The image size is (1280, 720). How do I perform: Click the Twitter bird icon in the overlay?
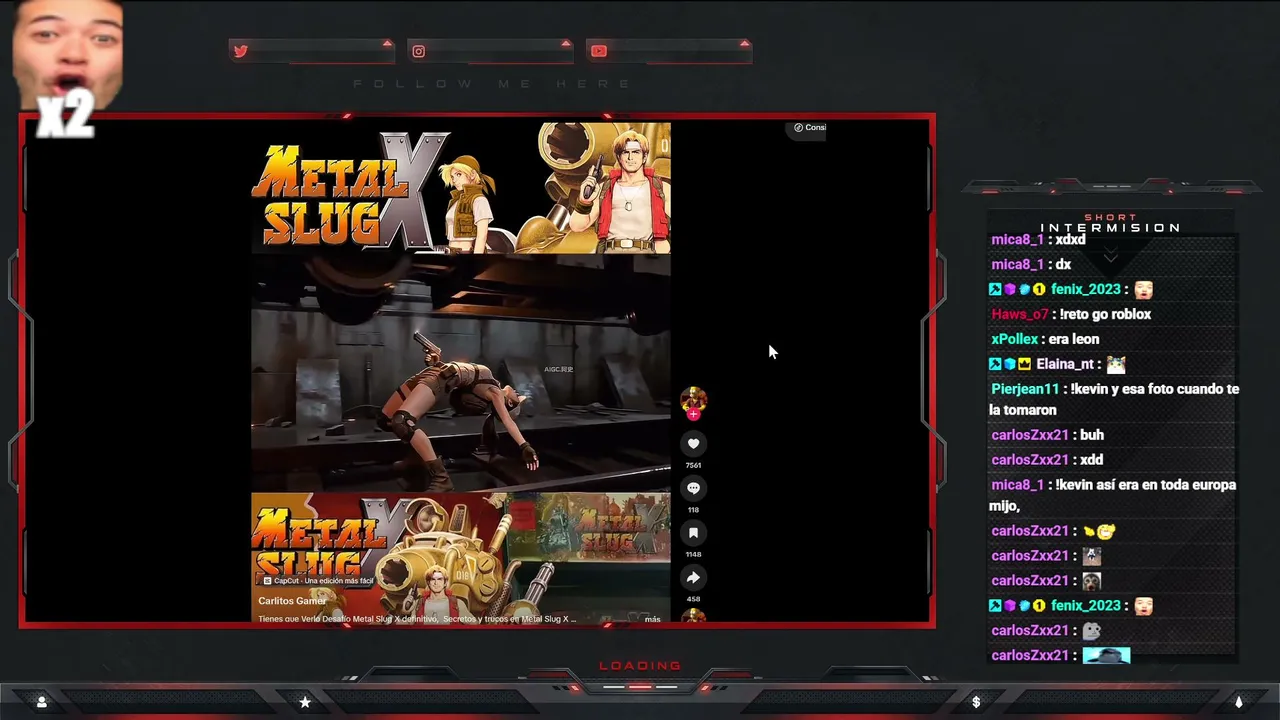[x=240, y=51]
